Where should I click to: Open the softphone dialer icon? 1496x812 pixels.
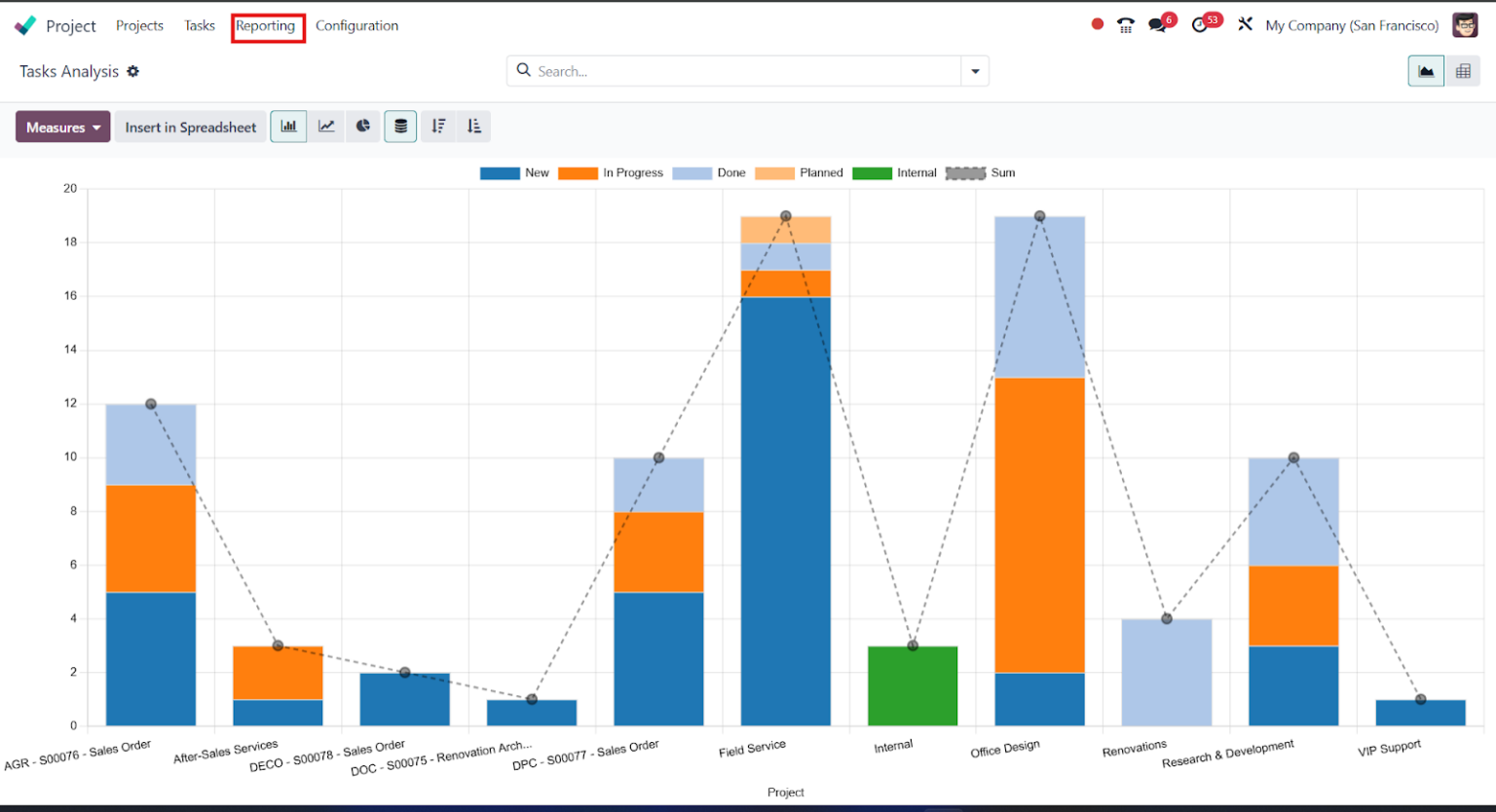pyautogui.click(x=1125, y=24)
